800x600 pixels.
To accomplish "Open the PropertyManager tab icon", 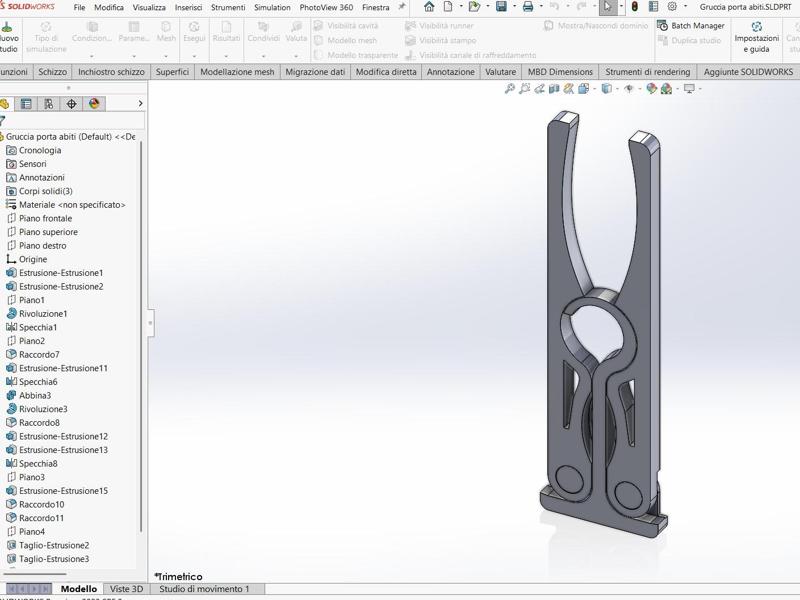I will point(26,104).
